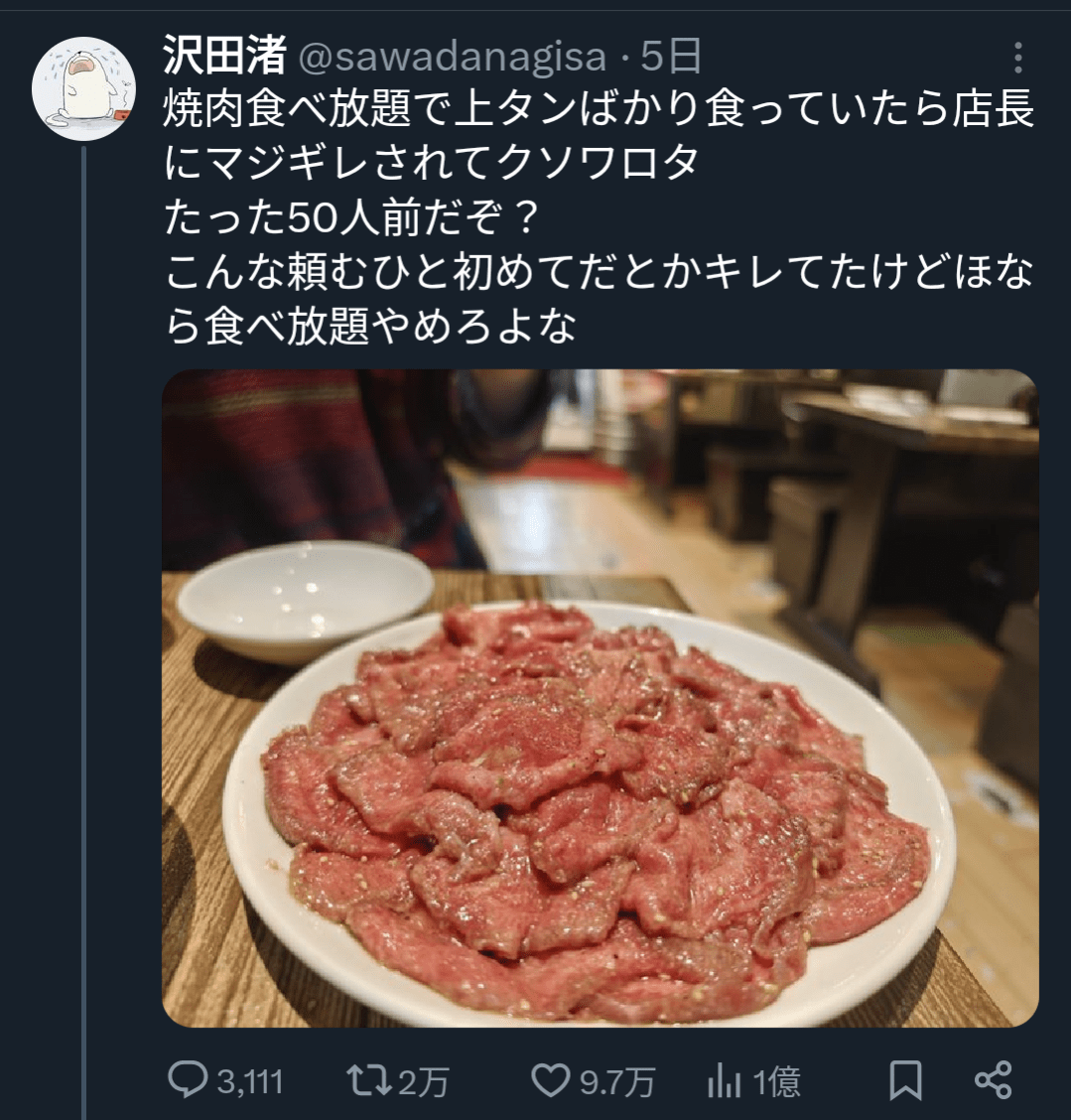Image resolution: width=1071 pixels, height=1120 pixels.
Task: Enlarge the meat plate photo
Action: click(600, 698)
